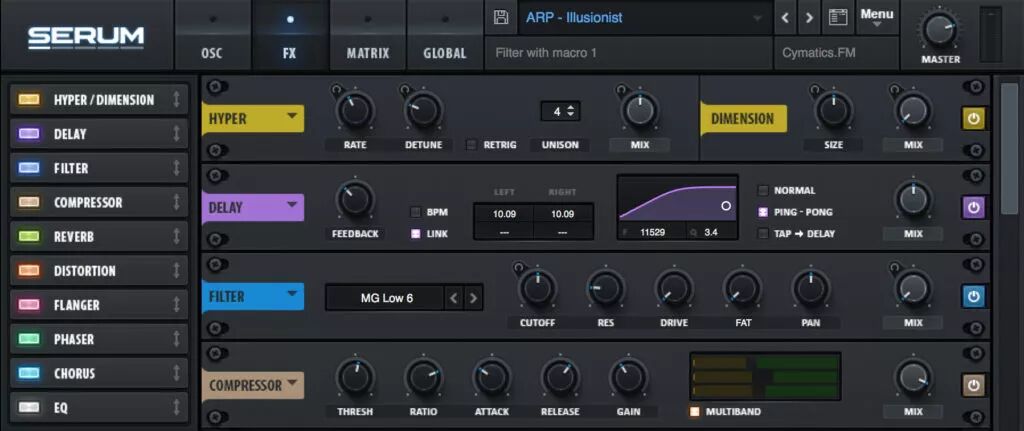Open the Hyper effect dropdown arrow
Screen dimensions: 1024x431
[x=292, y=116]
